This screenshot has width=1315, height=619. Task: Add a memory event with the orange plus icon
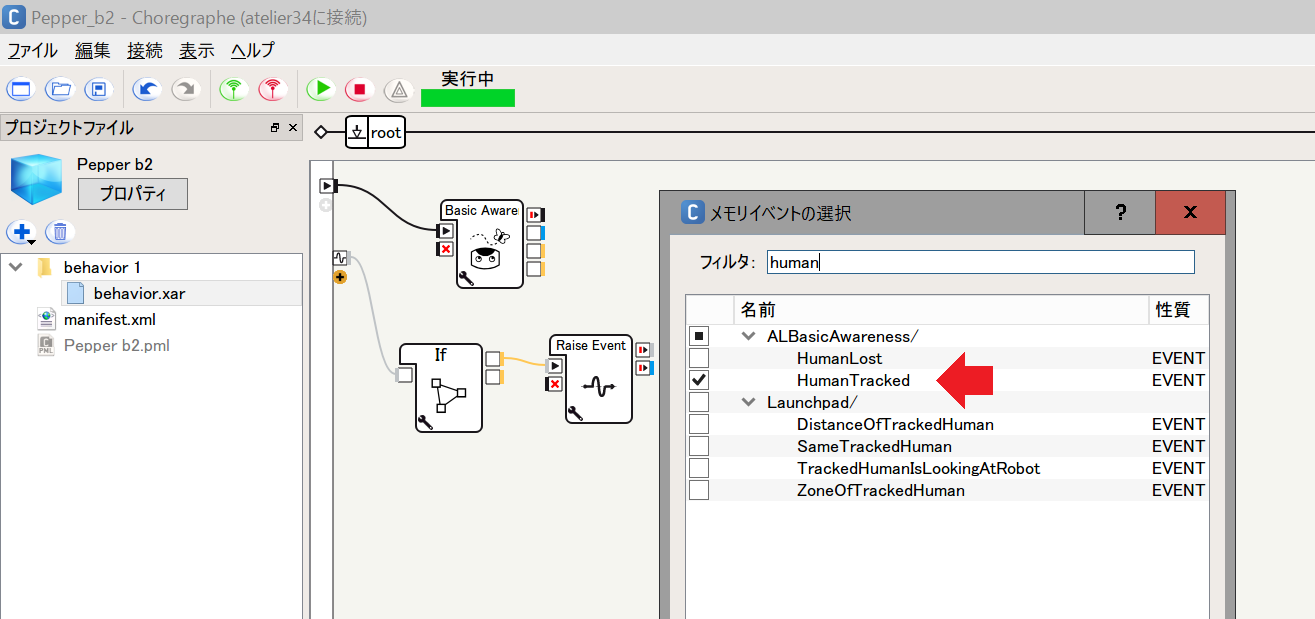[x=340, y=277]
